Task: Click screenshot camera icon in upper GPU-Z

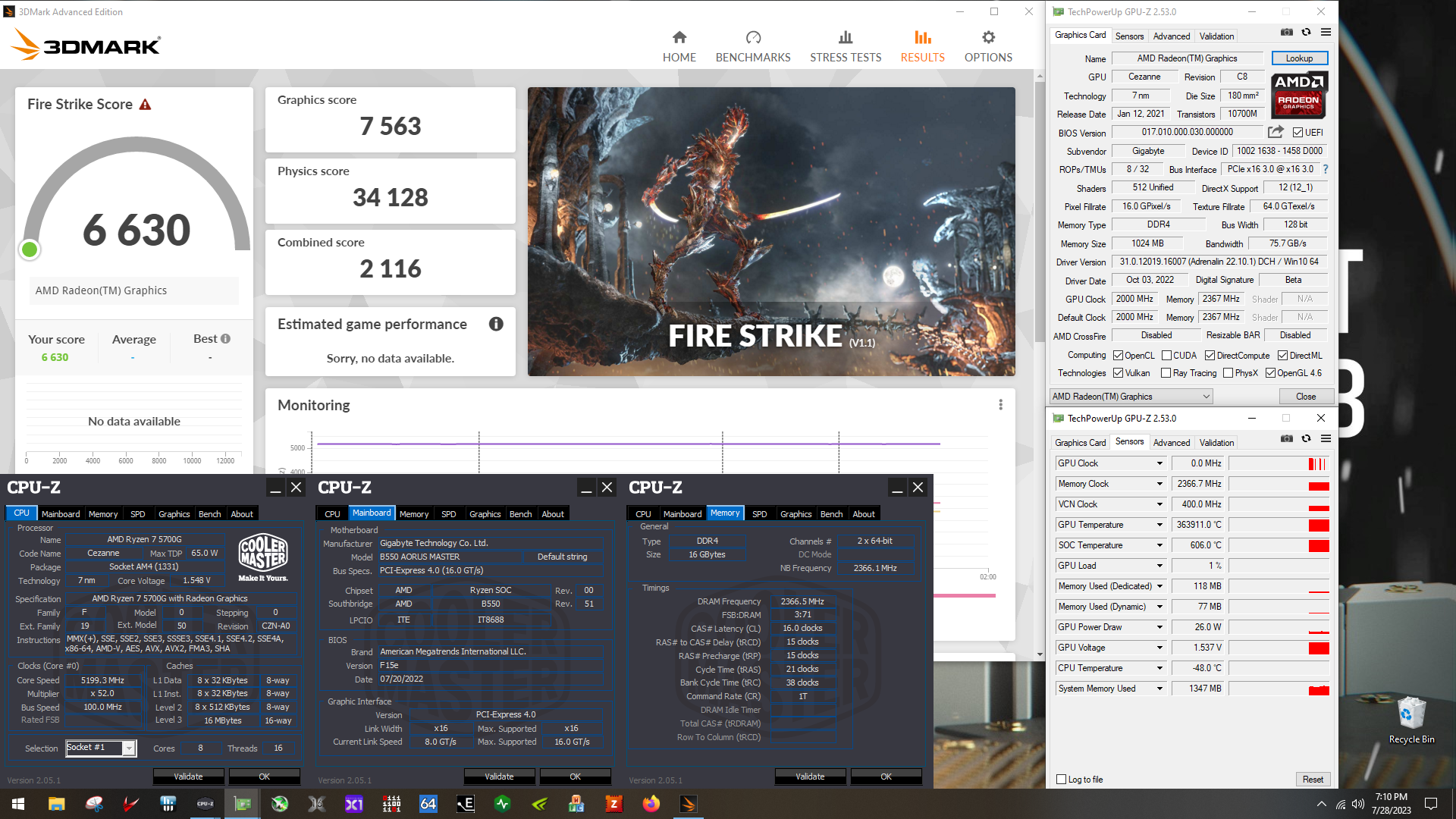Action: 1287,33
